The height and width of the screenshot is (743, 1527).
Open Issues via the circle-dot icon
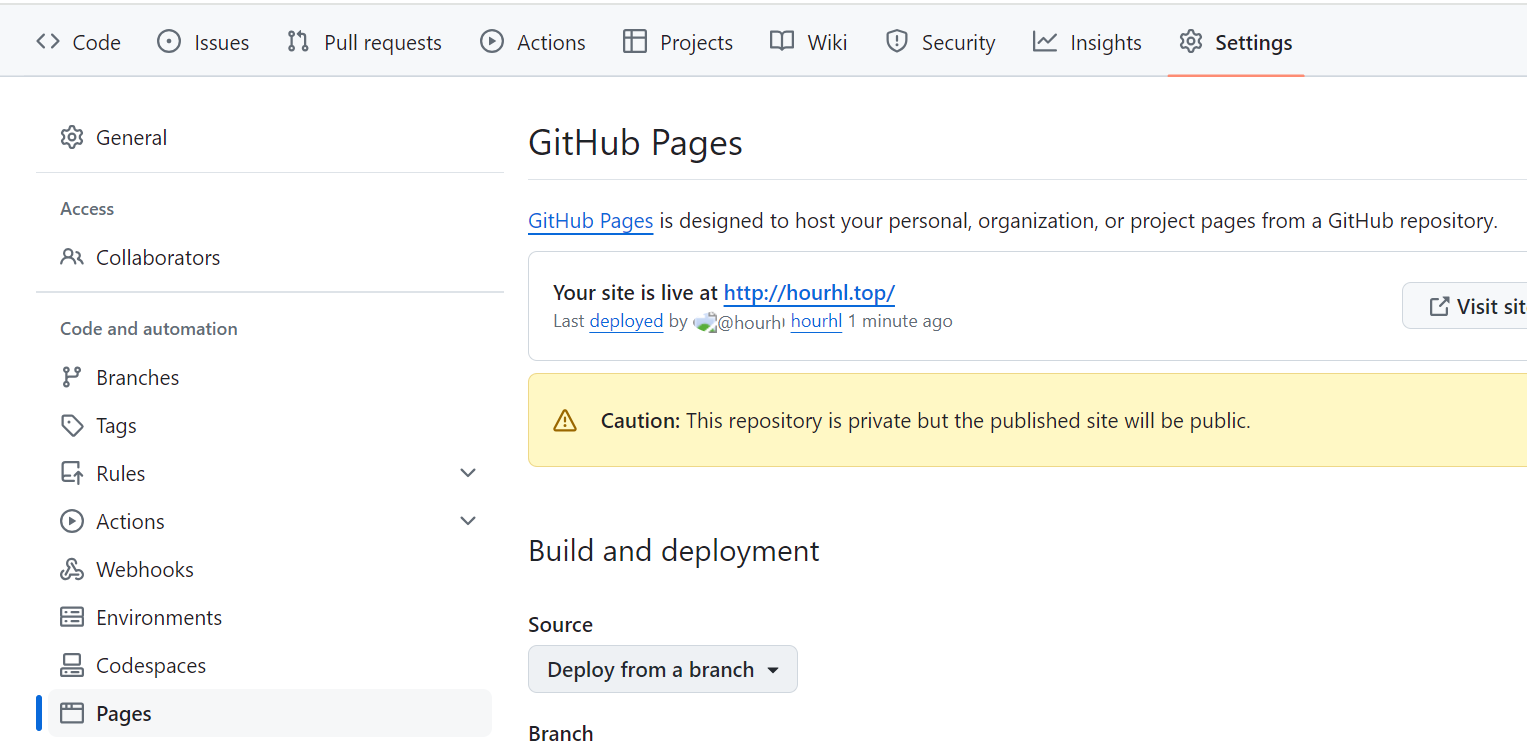click(170, 41)
